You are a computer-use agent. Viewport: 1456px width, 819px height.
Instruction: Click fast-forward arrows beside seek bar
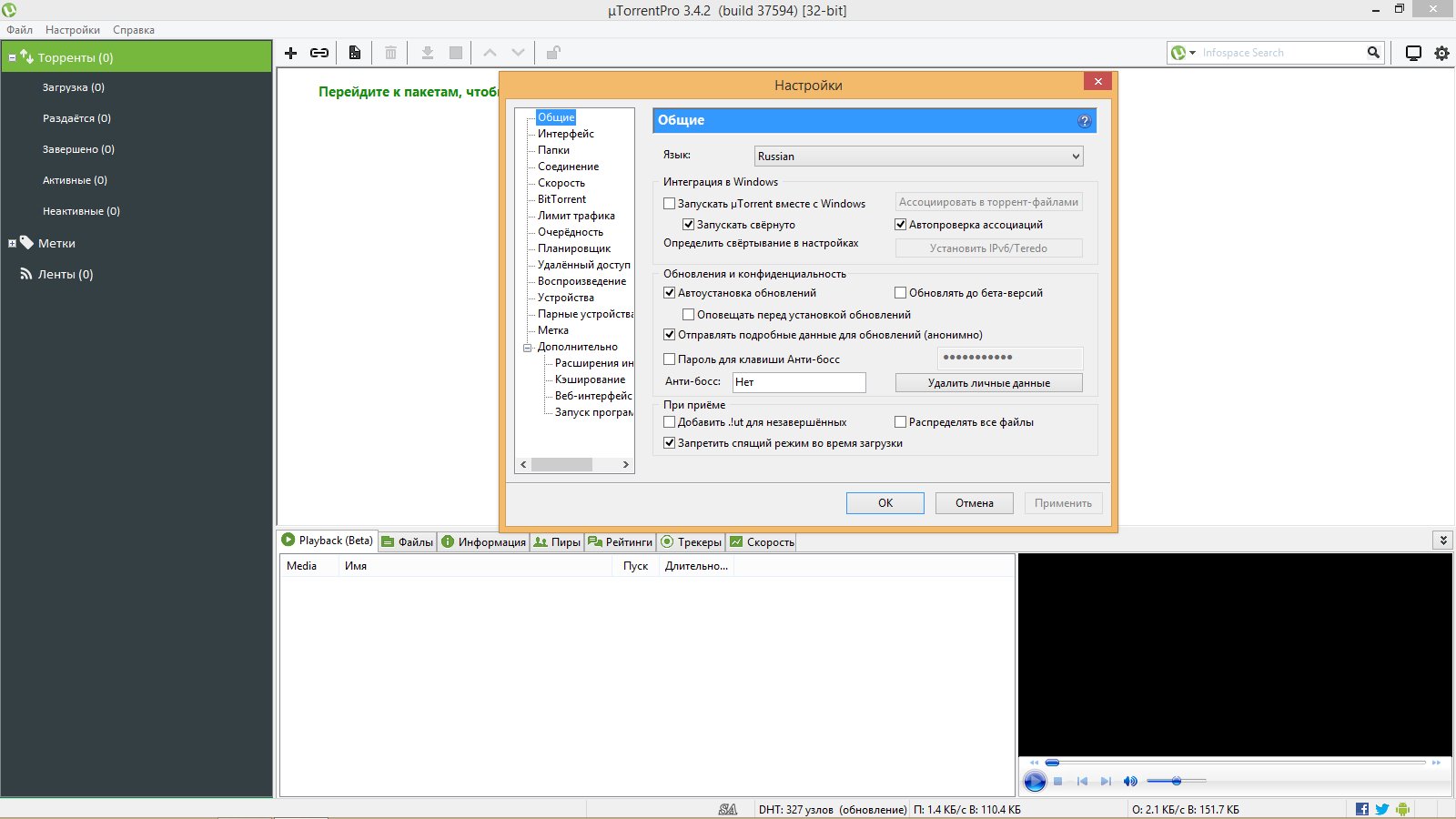[x=1437, y=763]
